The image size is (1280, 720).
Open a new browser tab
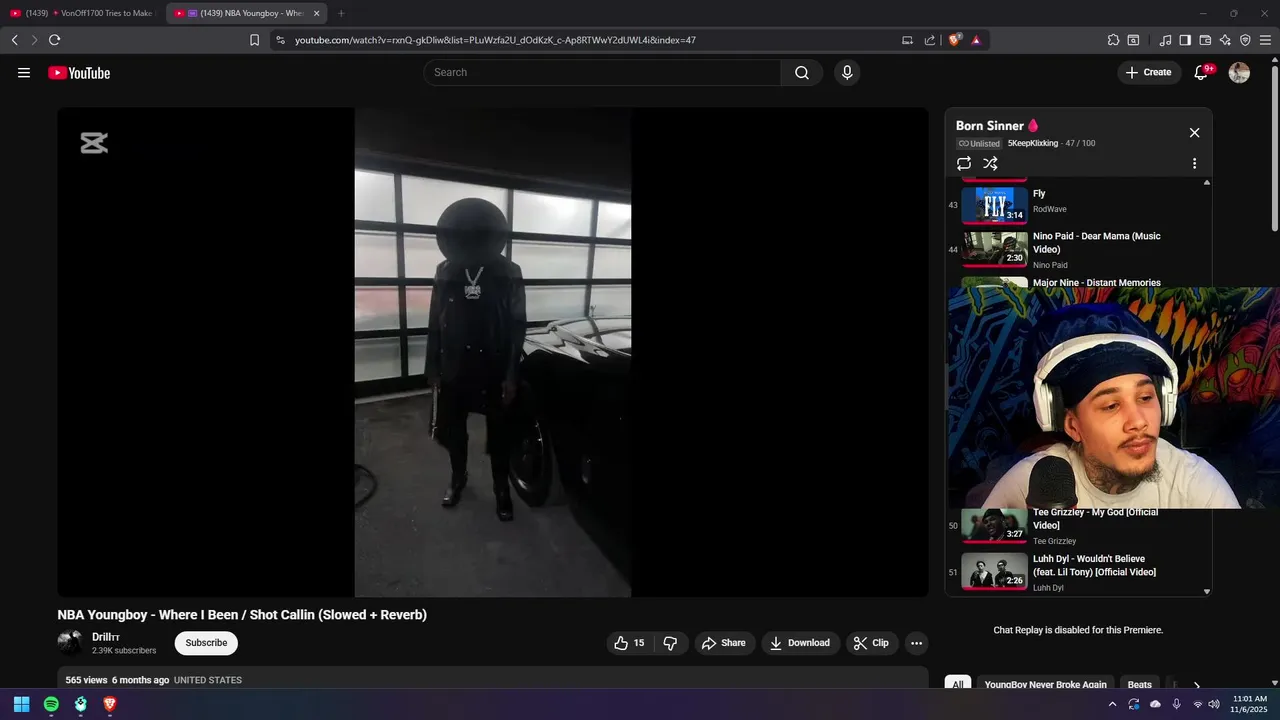341,13
